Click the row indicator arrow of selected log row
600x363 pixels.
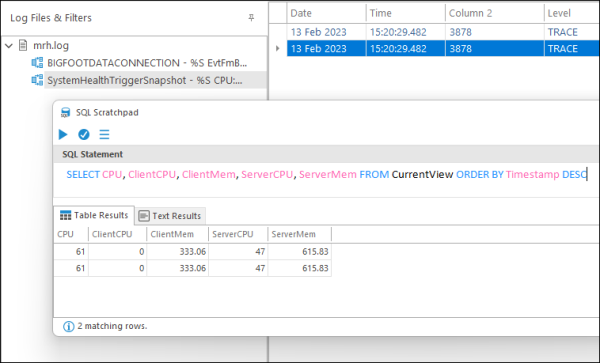(x=278, y=49)
